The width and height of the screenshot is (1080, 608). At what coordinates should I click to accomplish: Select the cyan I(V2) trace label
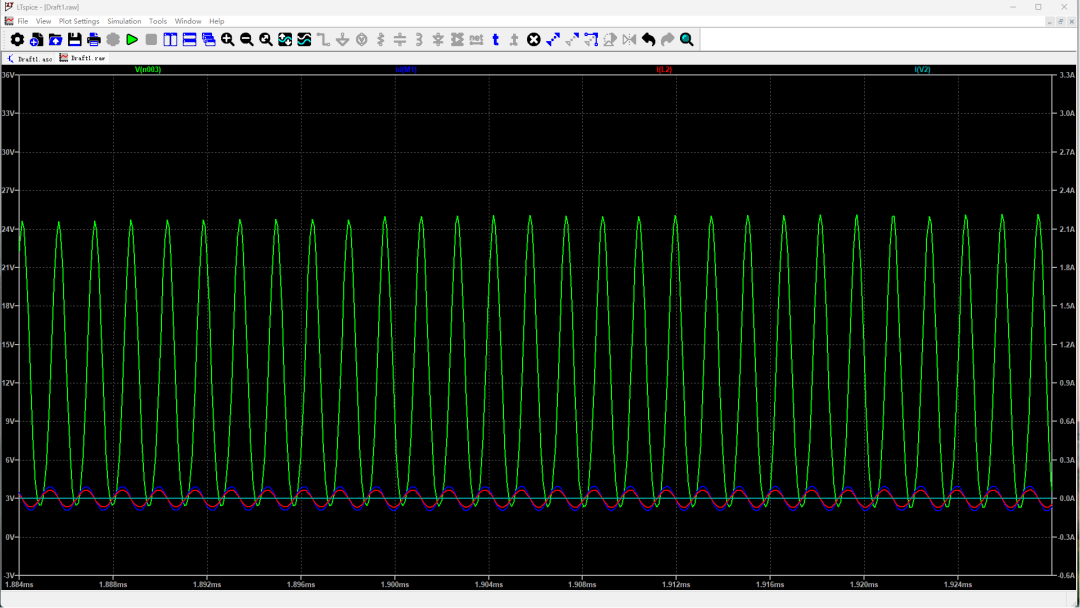[x=922, y=70]
